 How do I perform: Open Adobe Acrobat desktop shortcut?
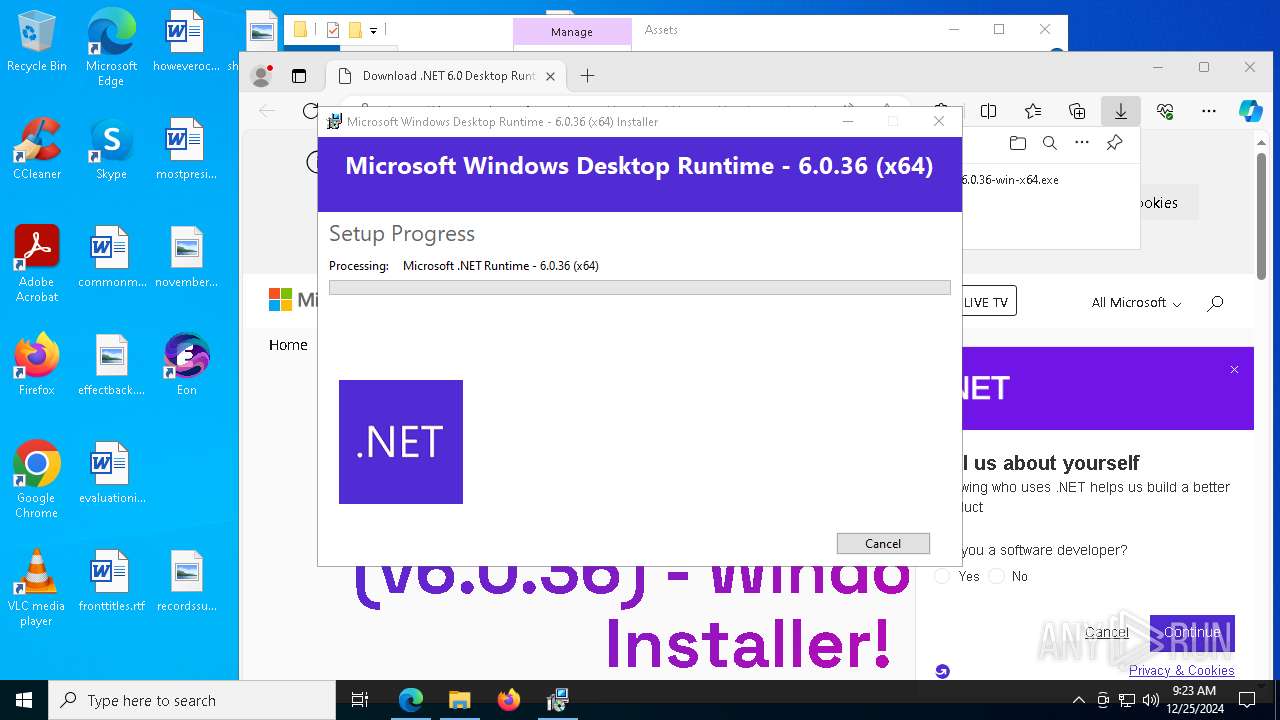pyautogui.click(x=37, y=264)
